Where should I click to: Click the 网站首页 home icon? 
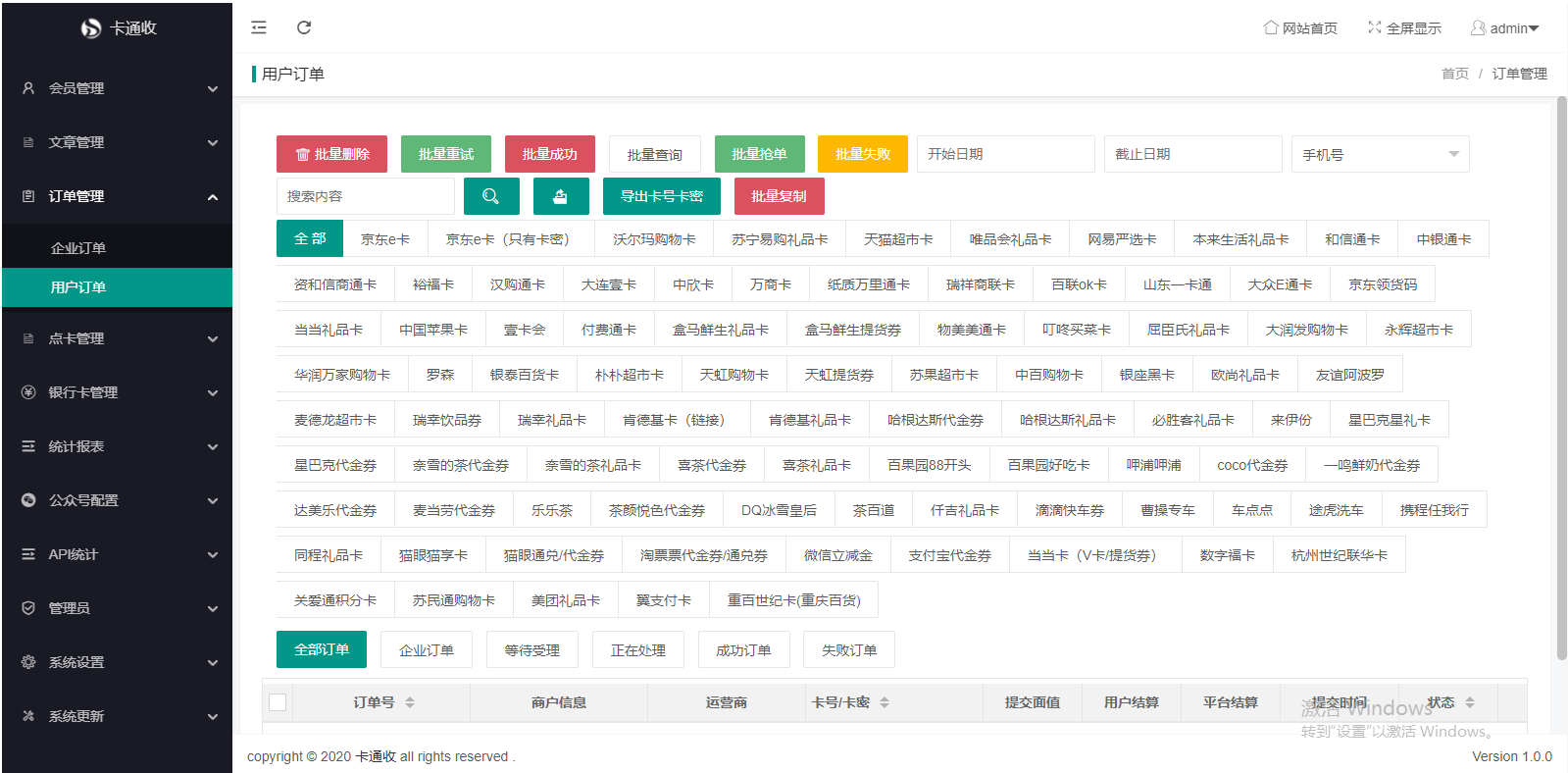tap(1270, 27)
